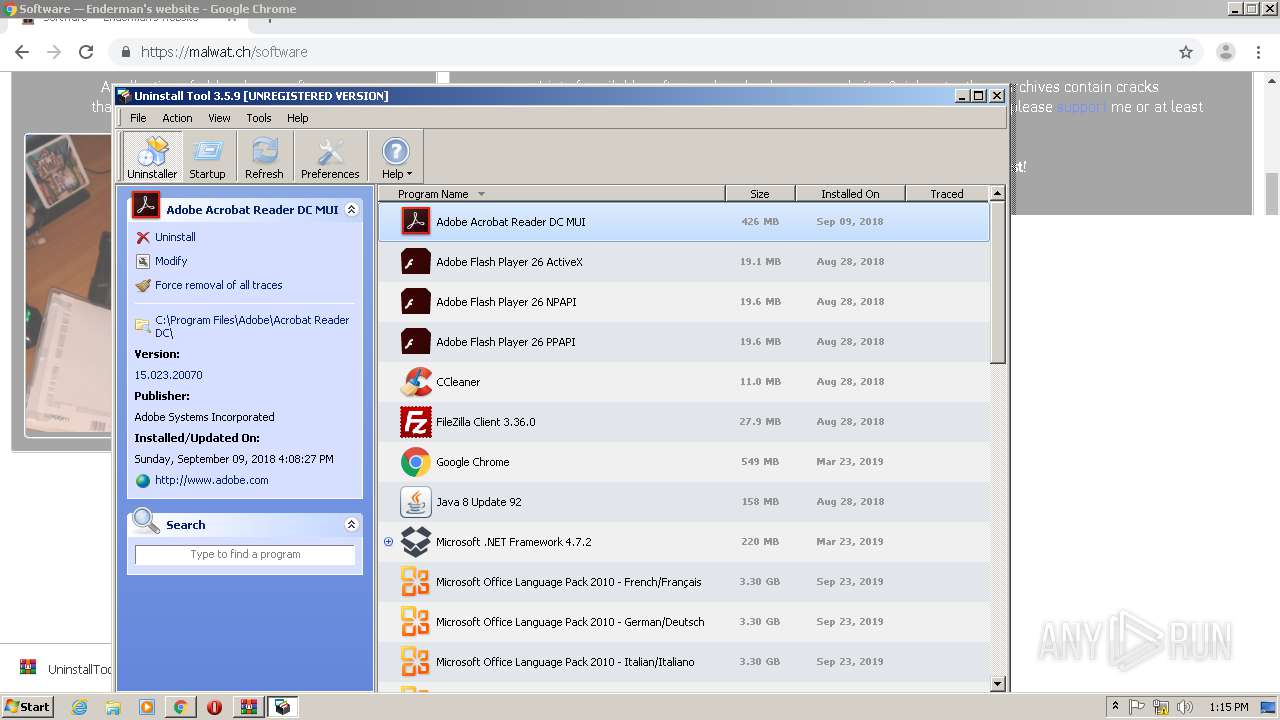Select the Adobe Acrobat Reader DC MUI icon
Image resolution: width=1280 pixels, height=720 pixels.
click(x=416, y=221)
